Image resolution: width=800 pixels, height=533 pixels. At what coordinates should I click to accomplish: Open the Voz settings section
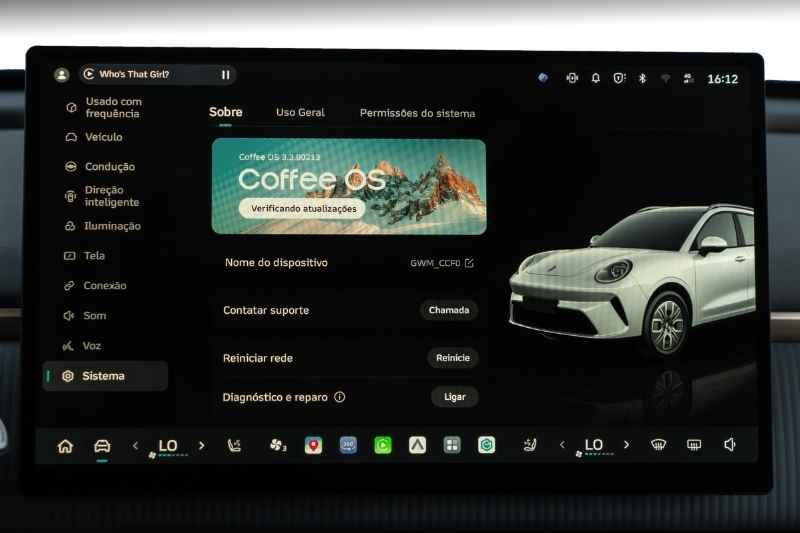coord(82,346)
